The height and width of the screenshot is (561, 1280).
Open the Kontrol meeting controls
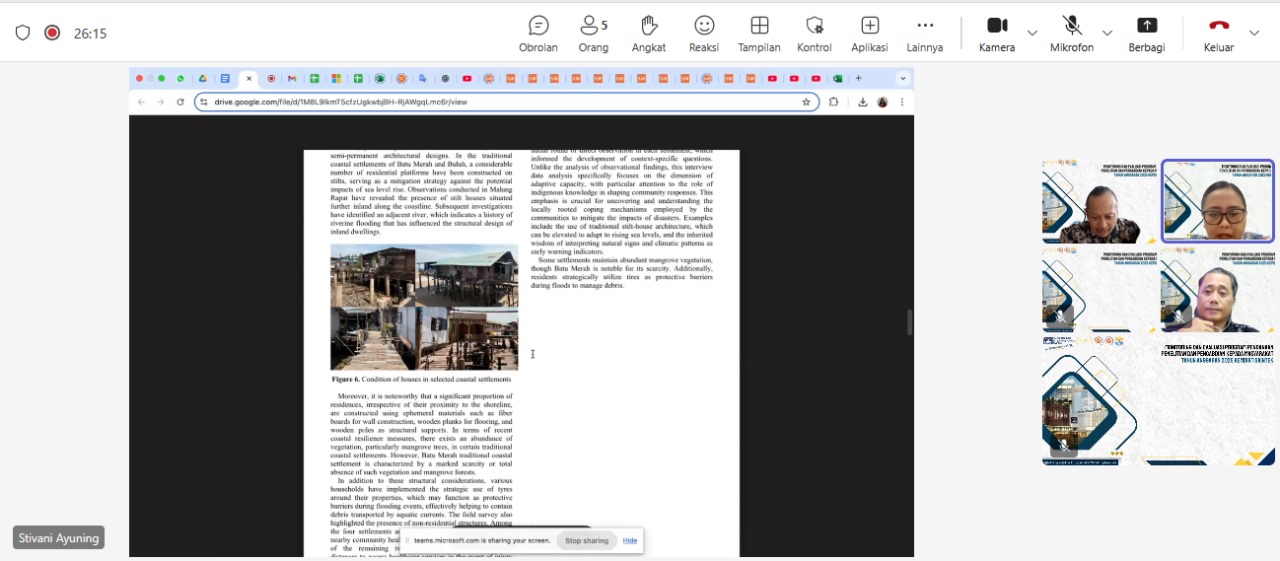(814, 33)
